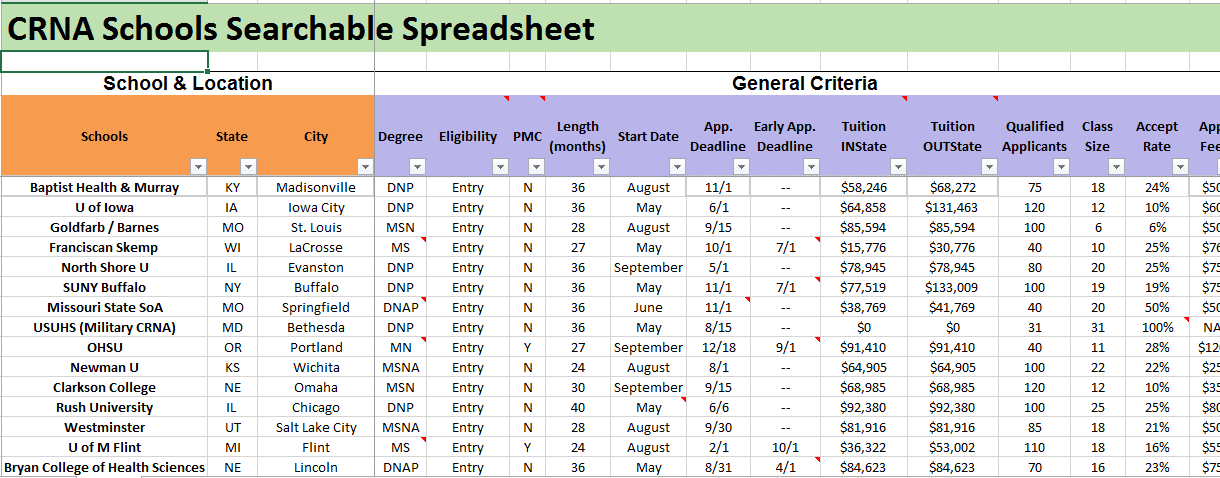
Task: Click the $84,623 out-of-state tuition cell
Action: click(953, 467)
